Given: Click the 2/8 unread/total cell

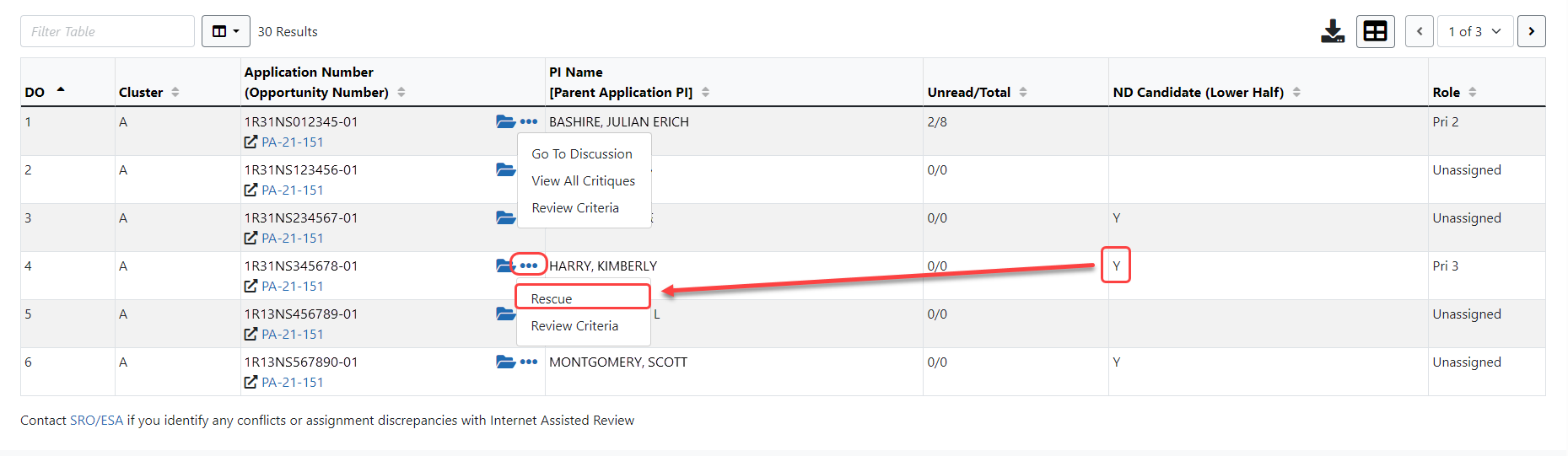Looking at the screenshot, I should click(x=937, y=121).
